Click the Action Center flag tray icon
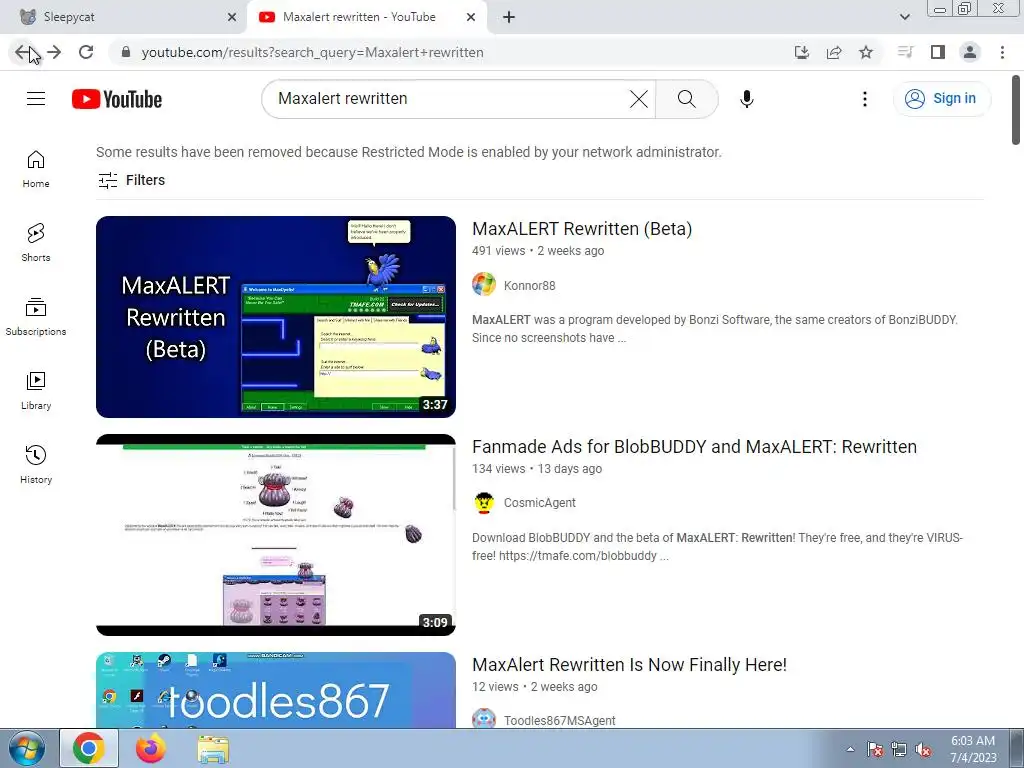The width and height of the screenshot is (1024, 768). [875, 749]
